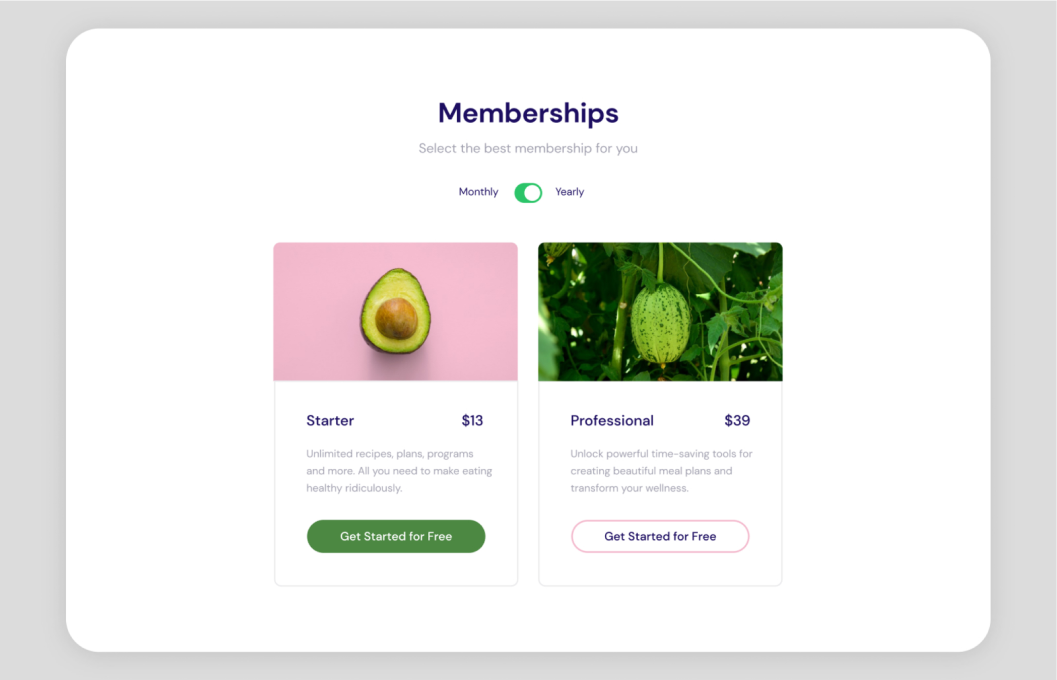1057x680 pixels.
Task: Click Professional plan's outlined Get Started button
Action: pos(660,536)
